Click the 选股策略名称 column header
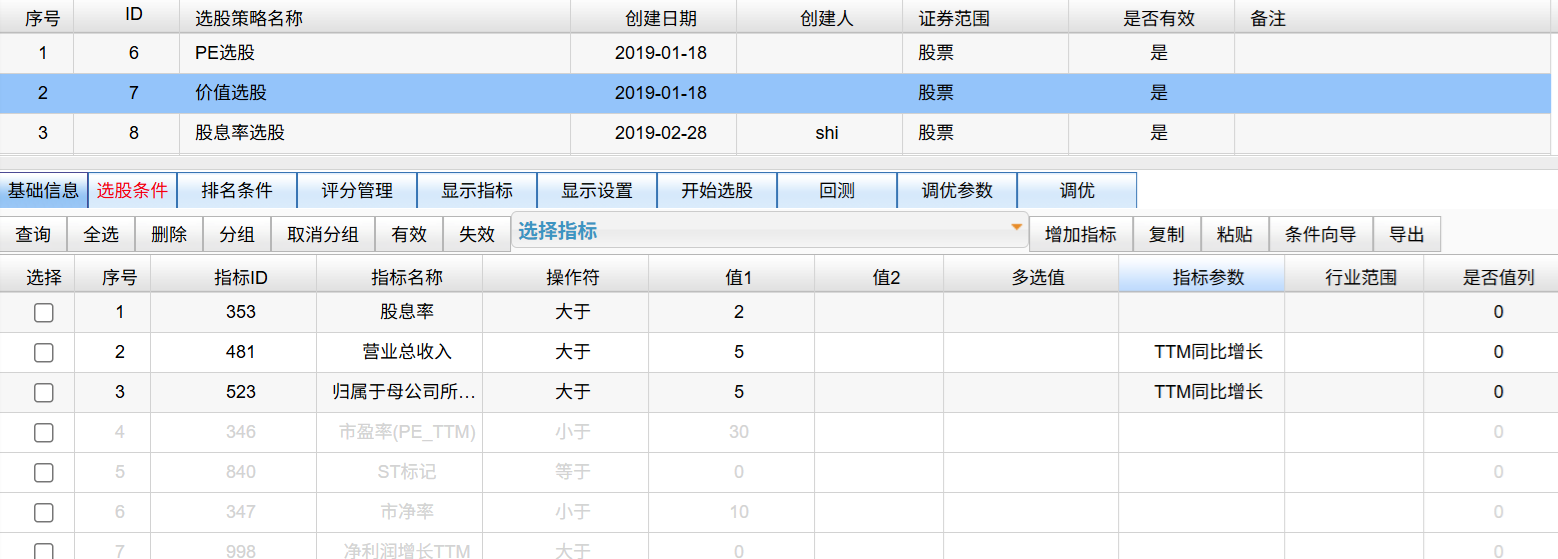1558x559 pixels. click(x=375, y=18)
